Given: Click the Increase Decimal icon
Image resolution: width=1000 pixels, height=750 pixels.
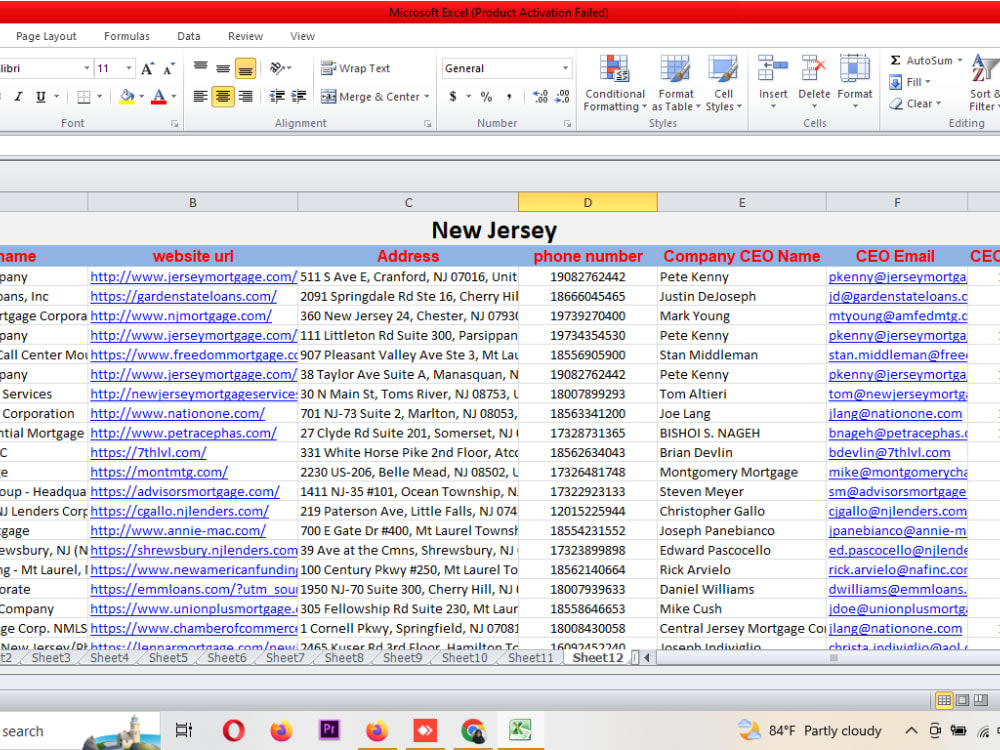Looking at the screenshot, I should click(540, 97).
